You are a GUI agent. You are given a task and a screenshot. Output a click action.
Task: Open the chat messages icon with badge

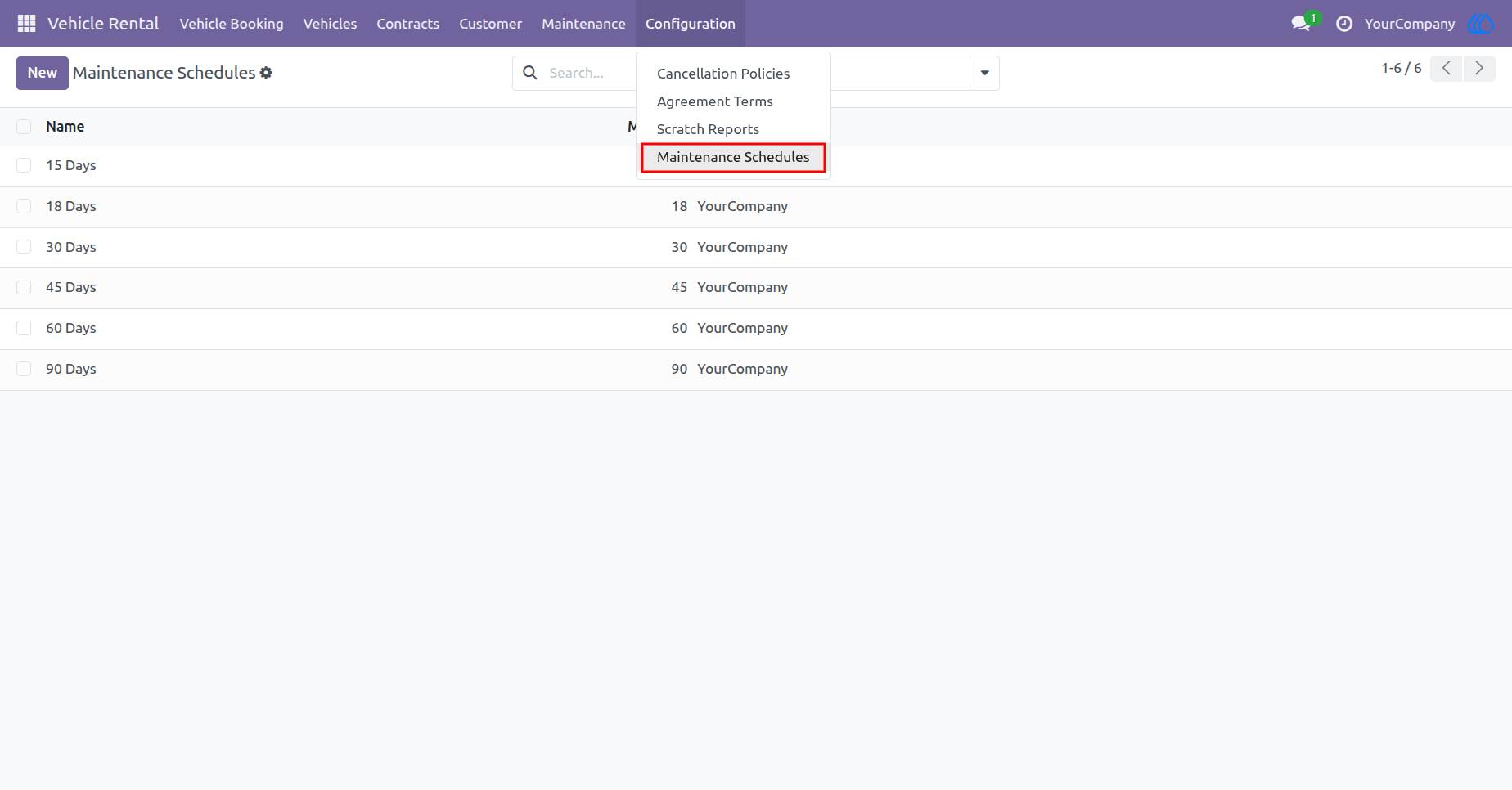(1303, 23)
